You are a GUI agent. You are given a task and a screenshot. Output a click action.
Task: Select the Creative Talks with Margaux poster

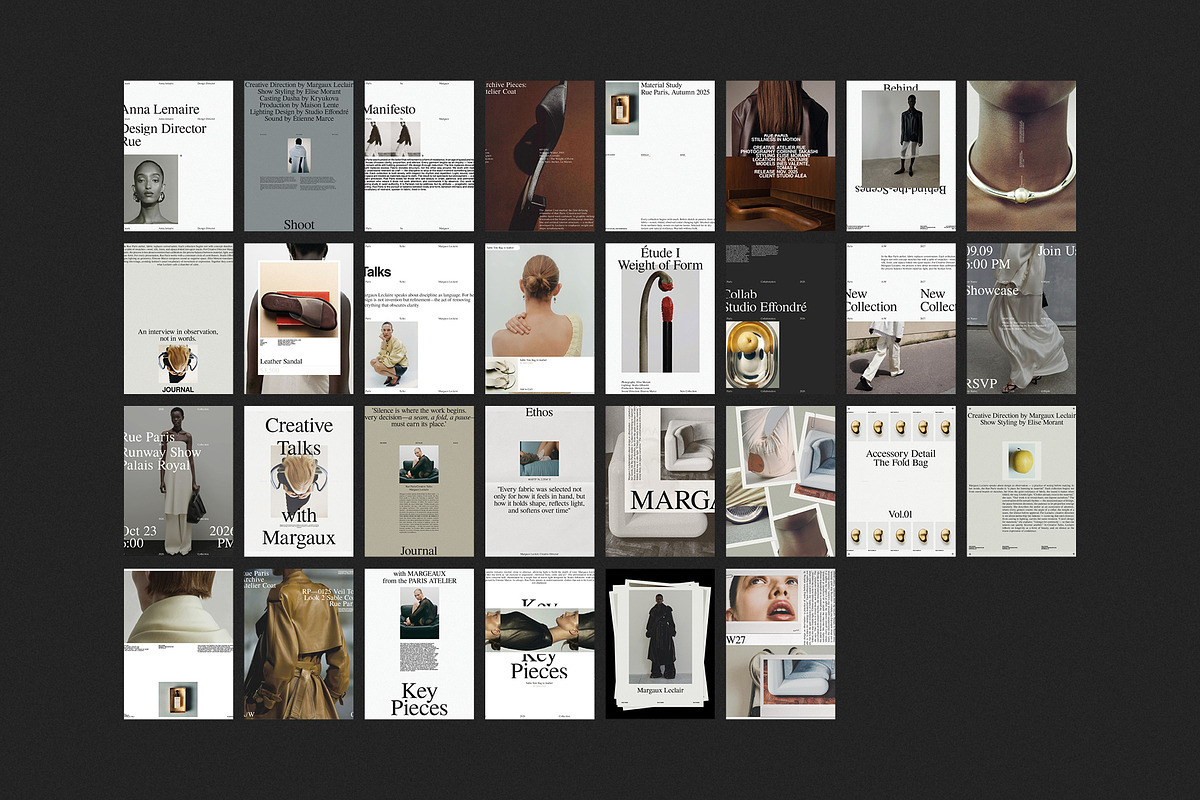pyautogui.click(x=299, y=481)
